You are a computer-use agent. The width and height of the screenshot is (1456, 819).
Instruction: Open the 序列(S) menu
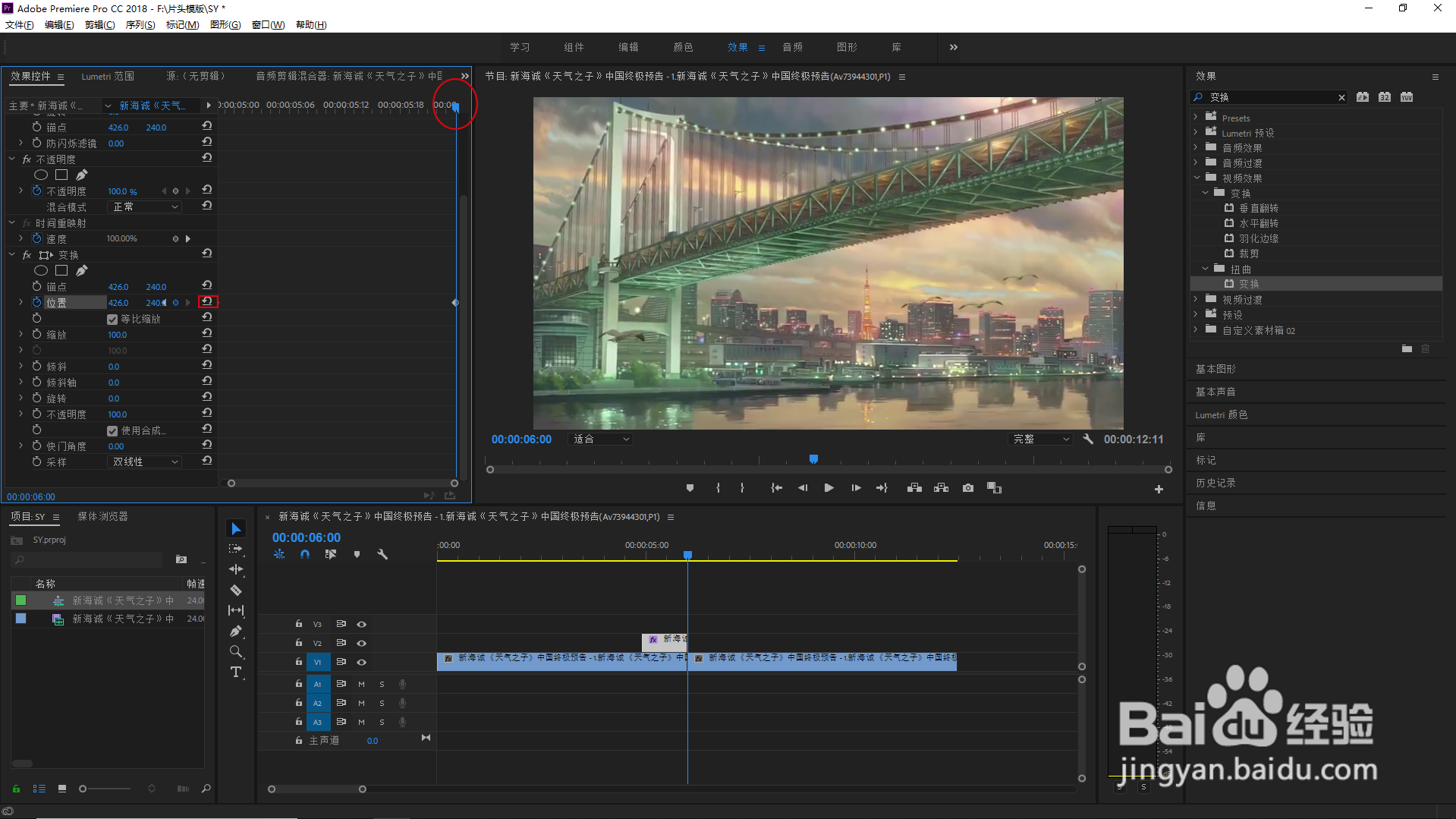(140, 24)
